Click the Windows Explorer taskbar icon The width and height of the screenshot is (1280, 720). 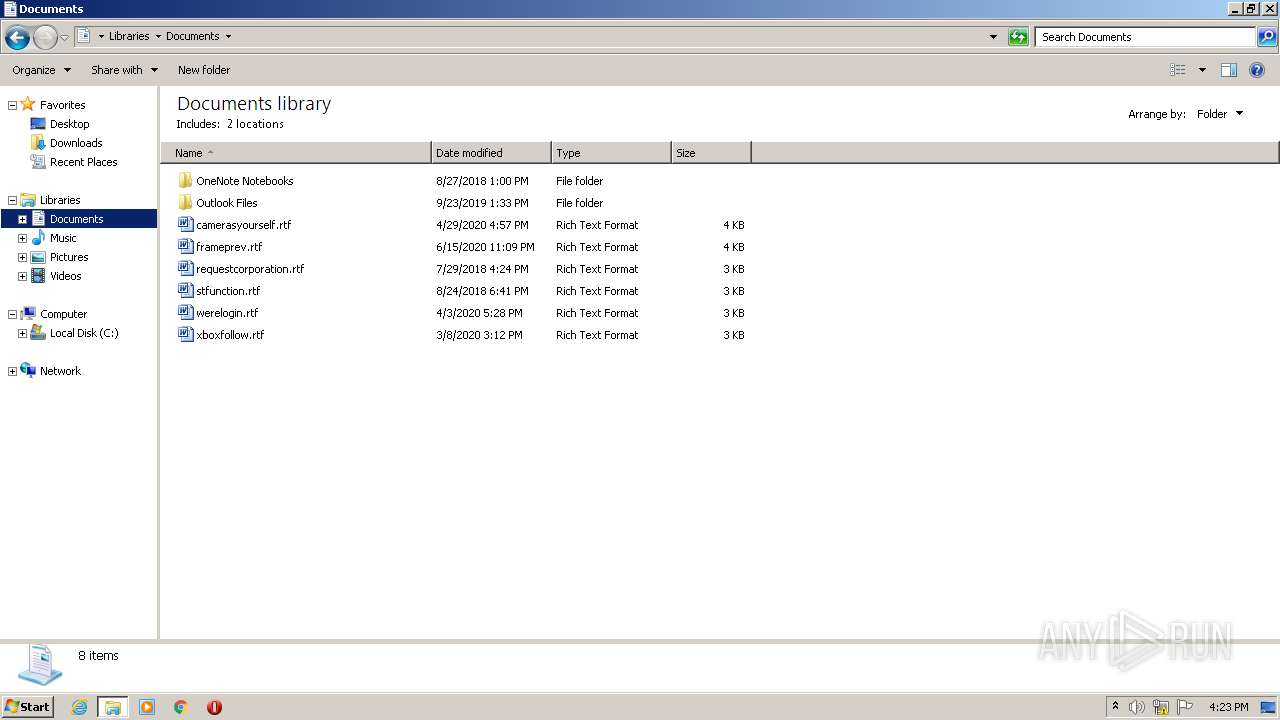coord(112,707)
